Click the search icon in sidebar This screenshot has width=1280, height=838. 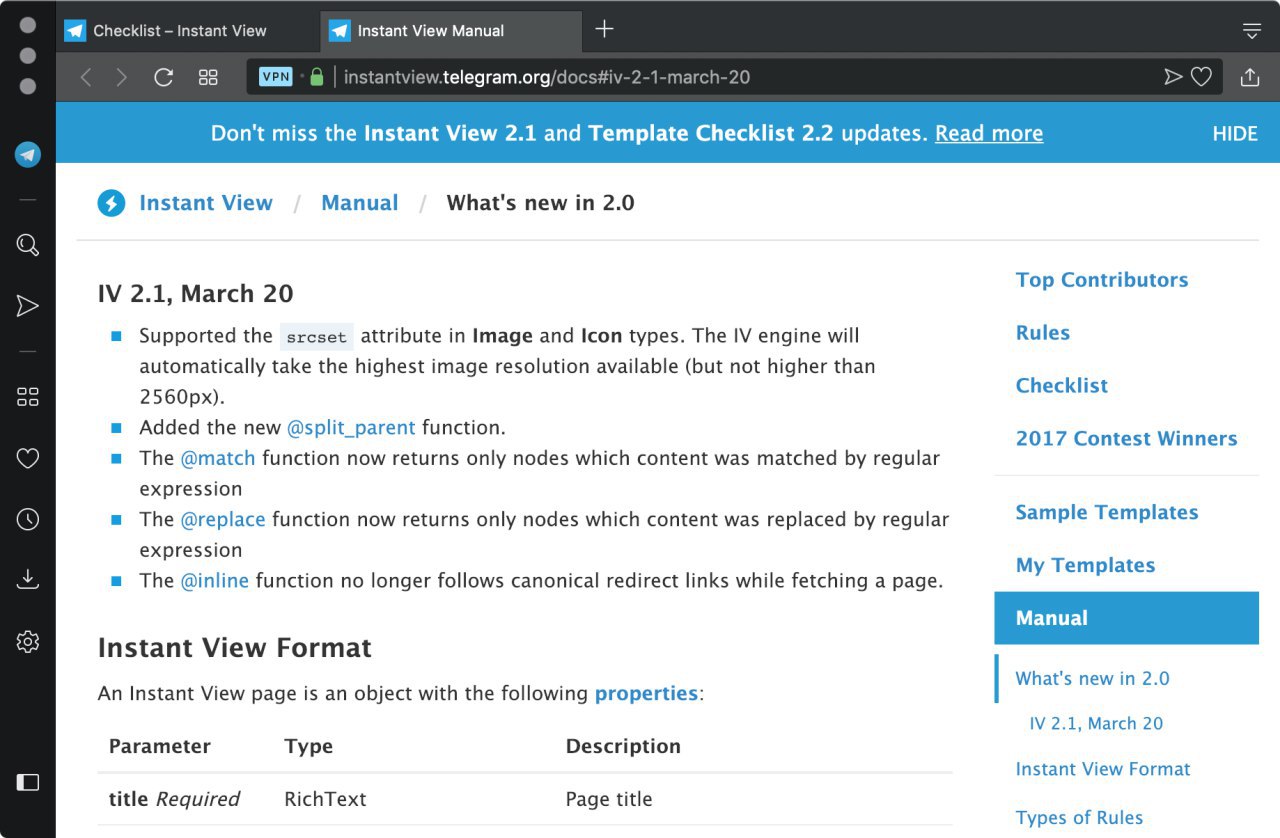click(28, 245)
